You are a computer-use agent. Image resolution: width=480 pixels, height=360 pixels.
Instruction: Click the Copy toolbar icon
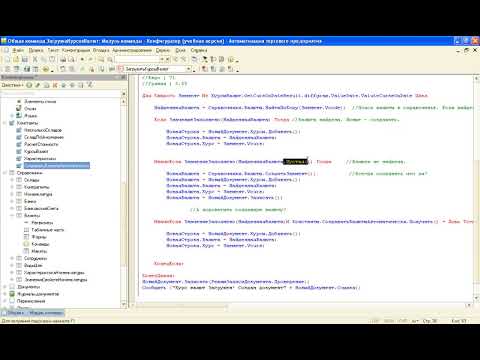(x=44, y=59)
